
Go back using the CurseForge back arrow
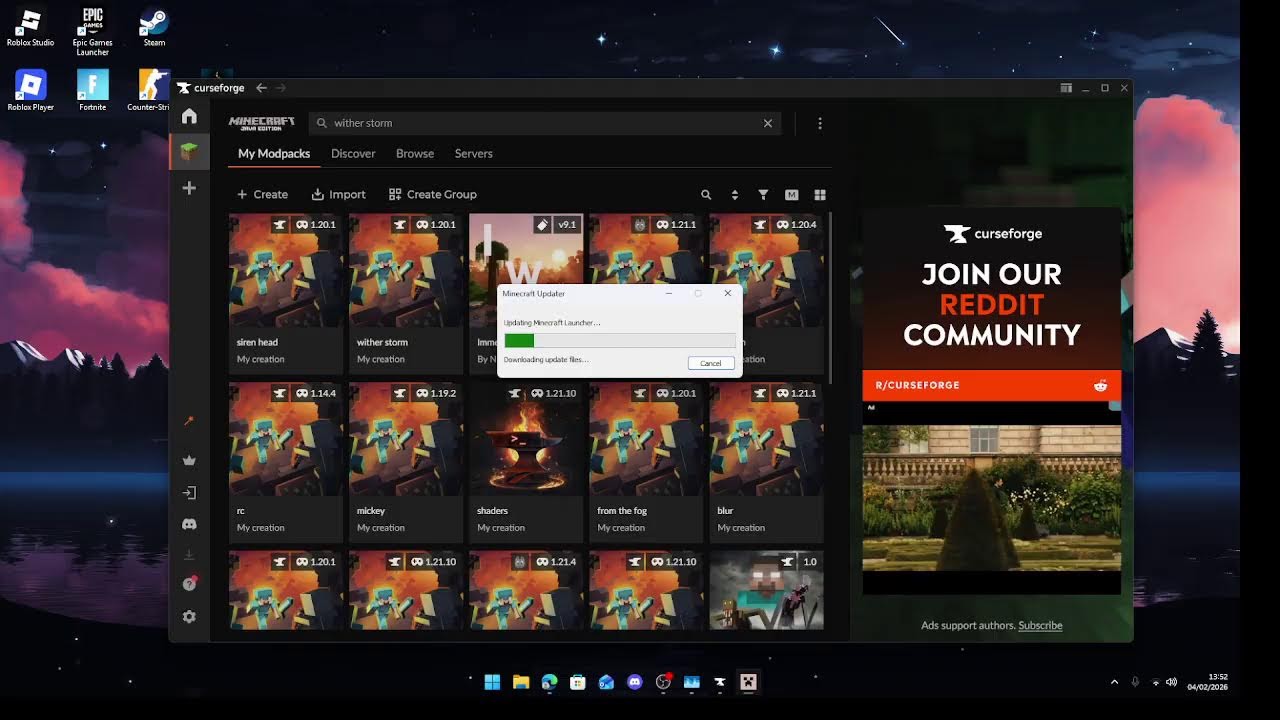[261, 88]
